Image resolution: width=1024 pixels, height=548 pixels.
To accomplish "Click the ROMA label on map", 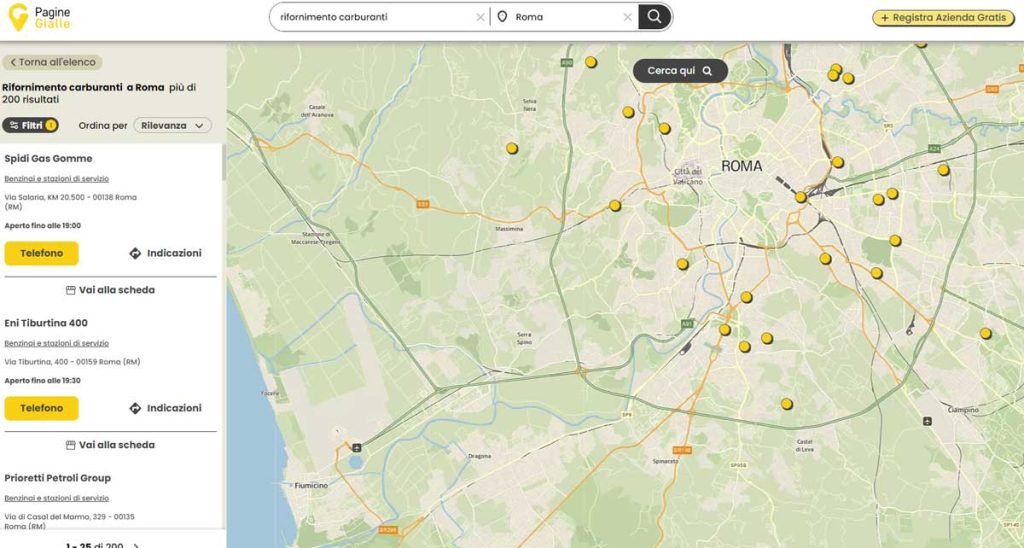I will (741, 167).
